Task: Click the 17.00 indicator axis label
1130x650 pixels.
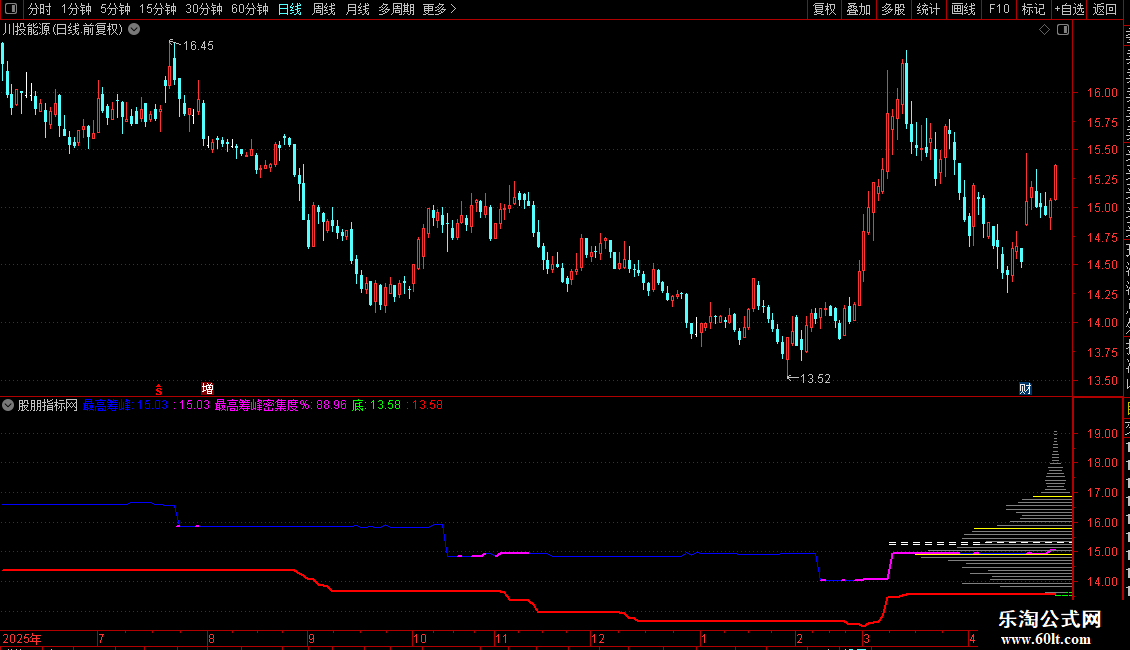Action: (x=1103, y=493)
